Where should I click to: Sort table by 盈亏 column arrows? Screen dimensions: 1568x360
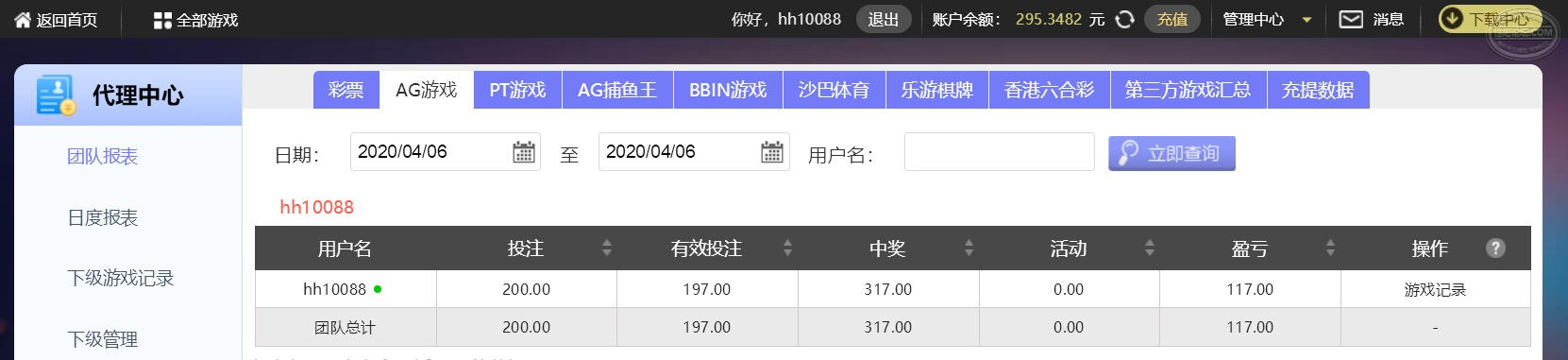(1330, 249)
